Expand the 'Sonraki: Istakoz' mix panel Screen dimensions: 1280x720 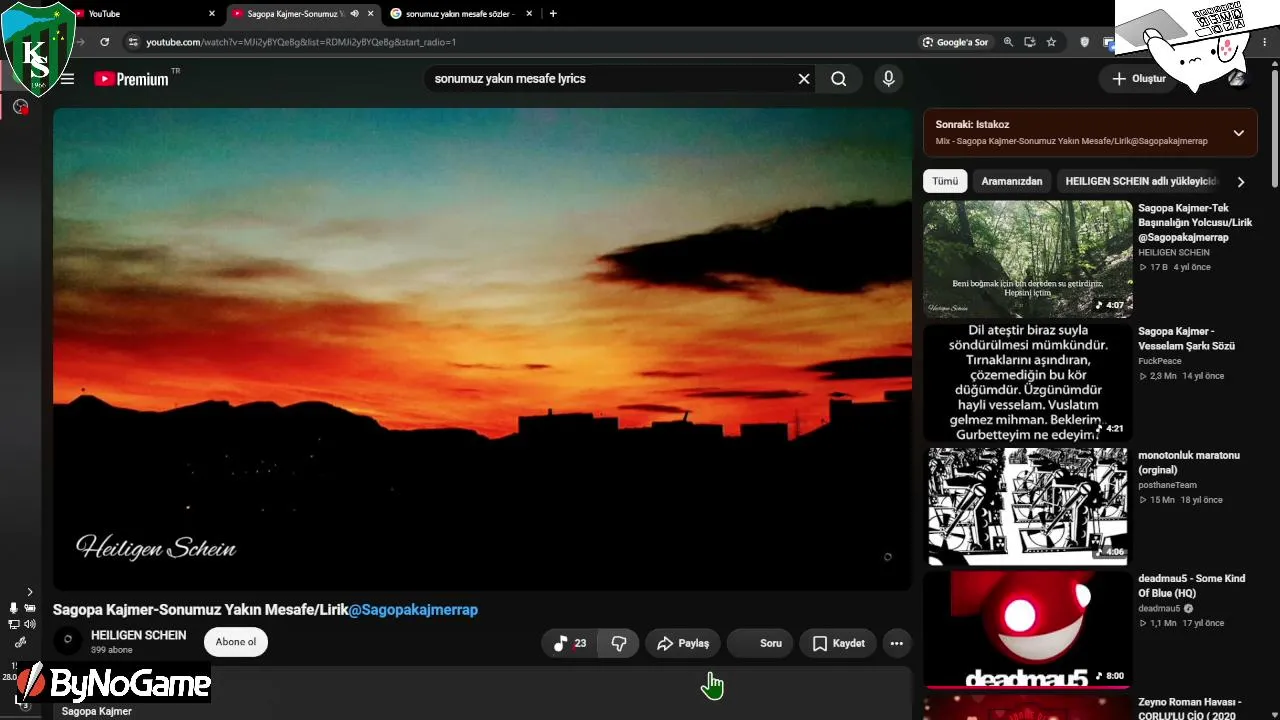click(1238, 133)
